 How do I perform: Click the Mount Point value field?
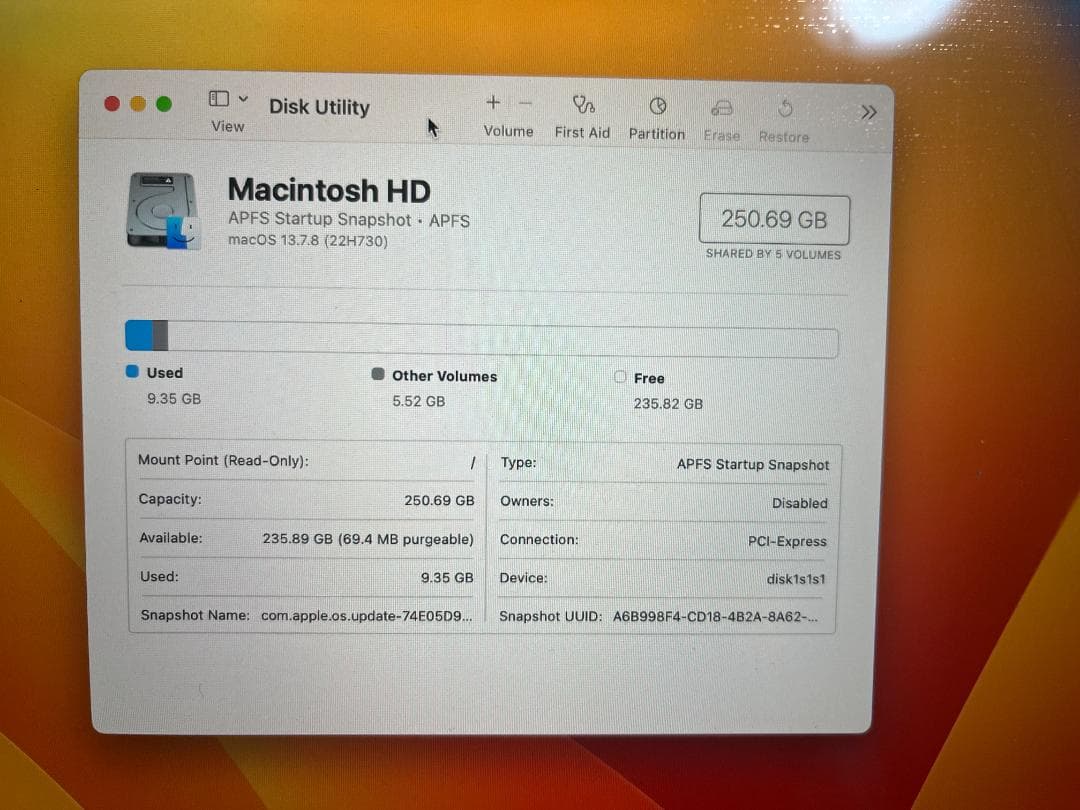471,461
